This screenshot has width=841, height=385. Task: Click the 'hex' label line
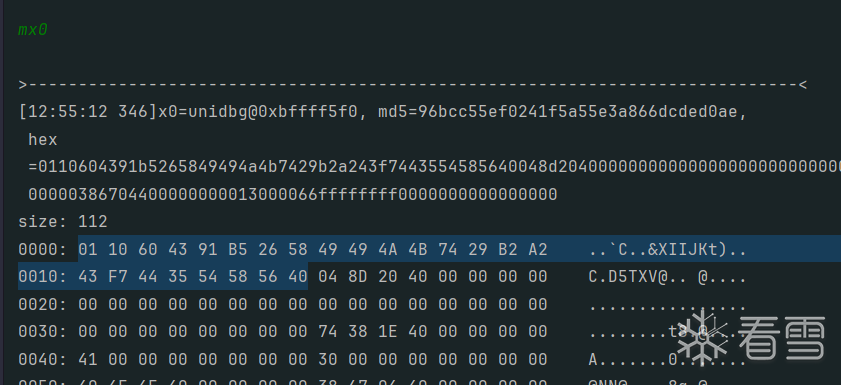43,140
